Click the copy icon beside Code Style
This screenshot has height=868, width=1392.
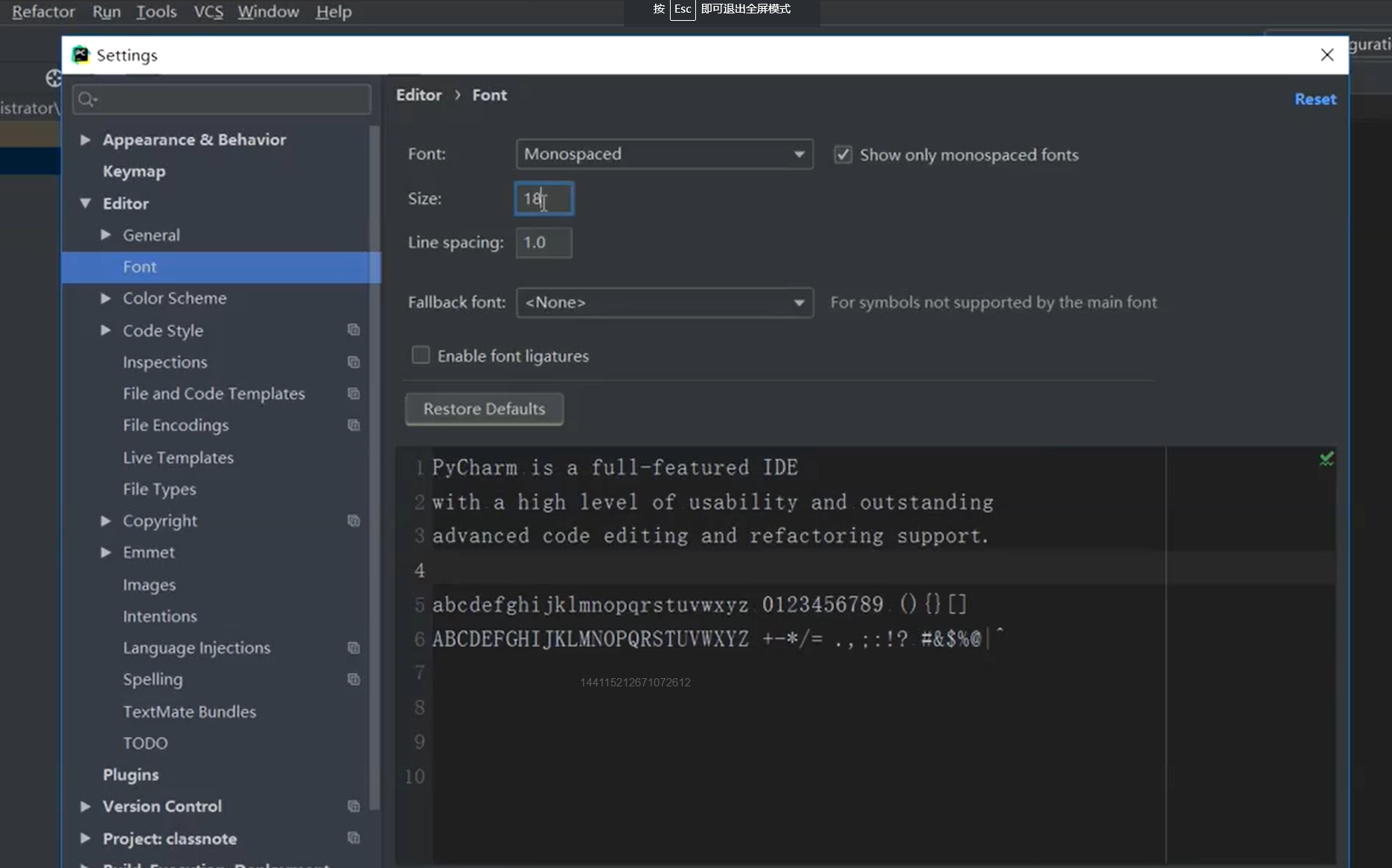pos(354,330)
